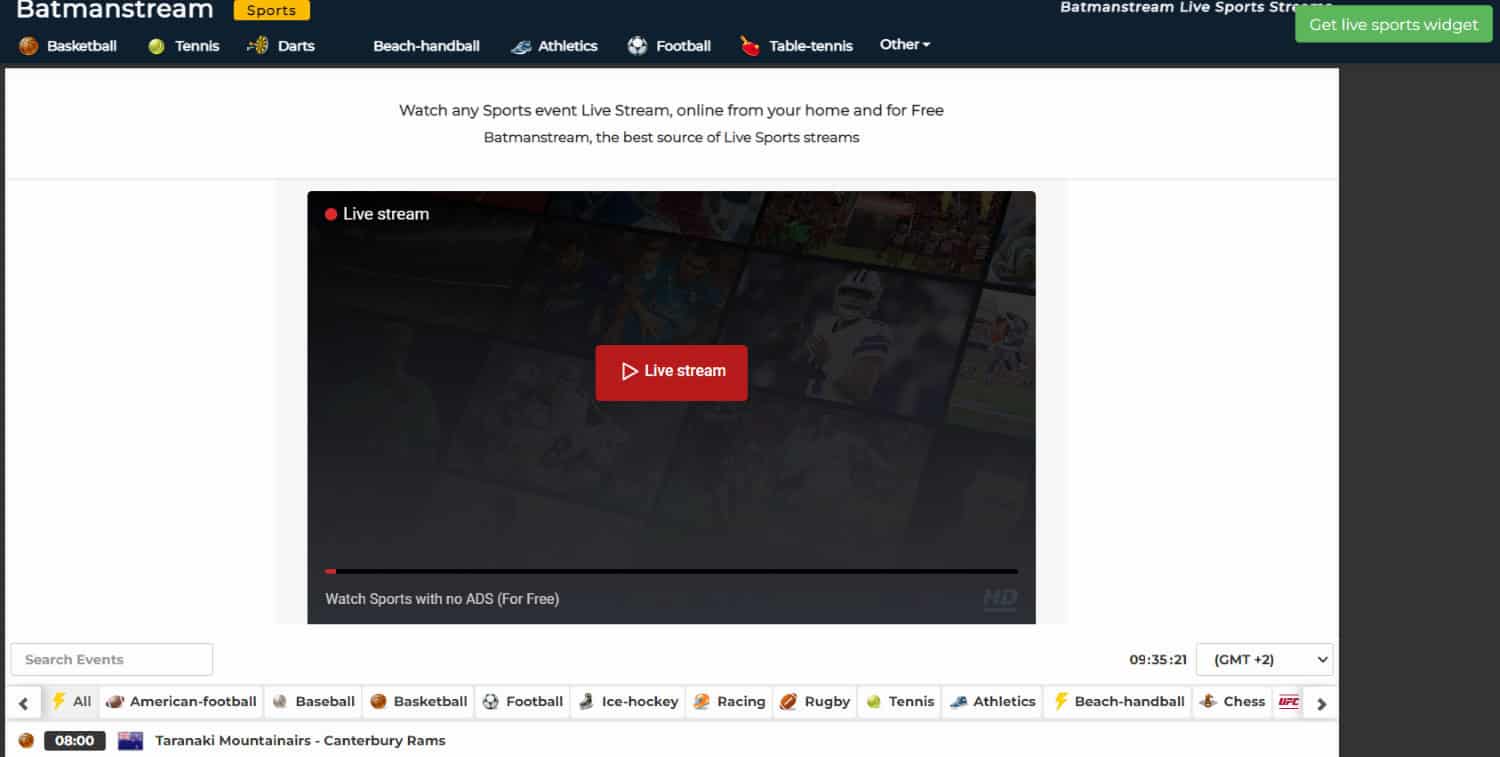The width and height of the screenshot is (1500, 757).
Task: Click the HD badge in the video player
Action: coord(1000,599)
